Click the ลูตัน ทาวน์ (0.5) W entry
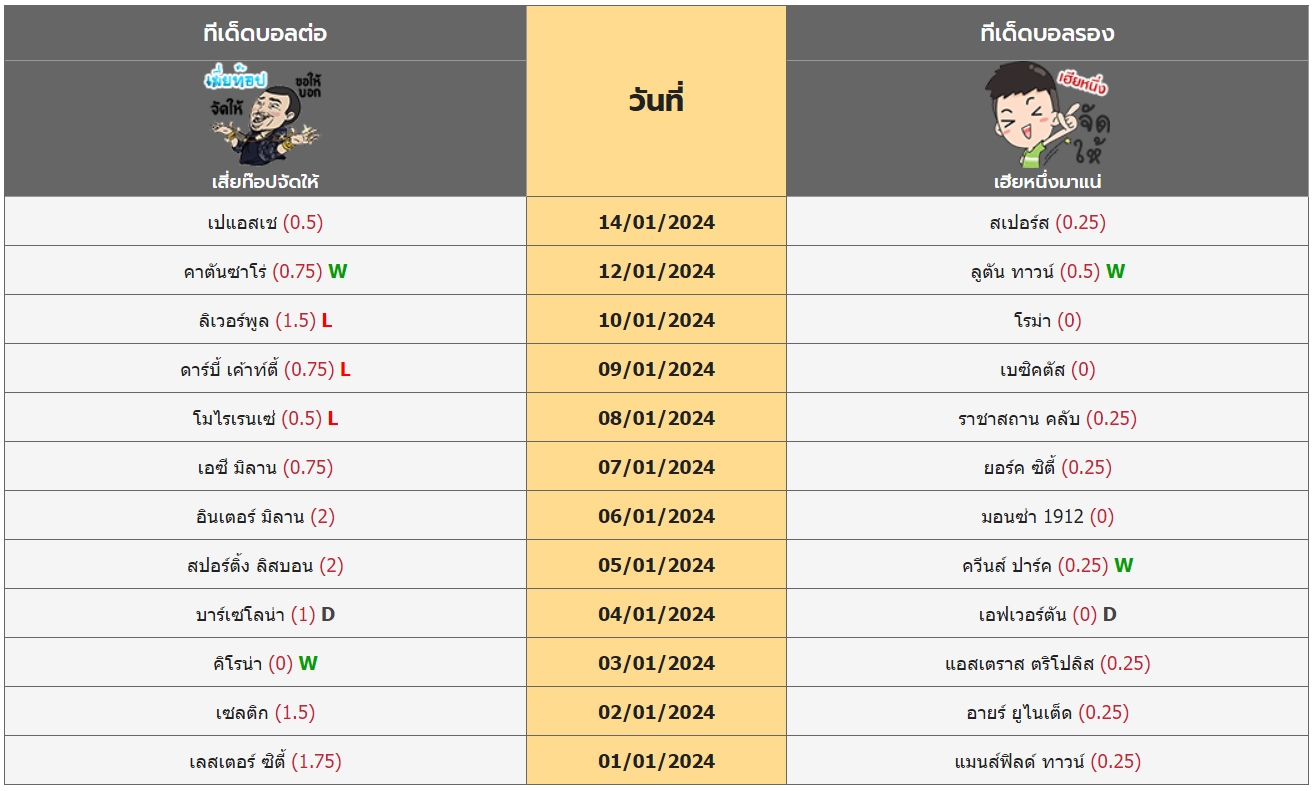Screen dimensions: 1314x791 1047,271
